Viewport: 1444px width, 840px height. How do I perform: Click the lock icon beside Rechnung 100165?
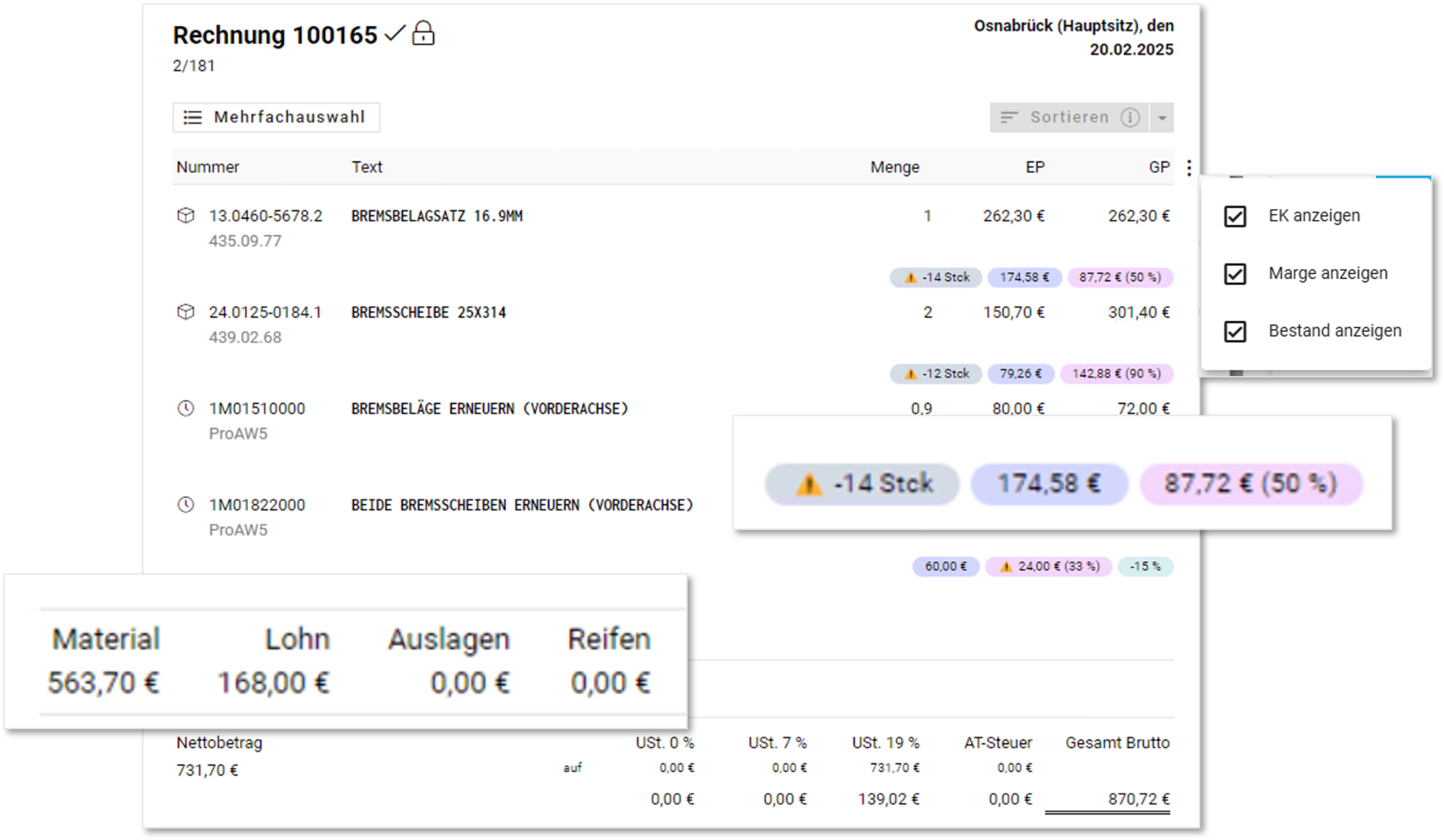[x=423, y=34]
